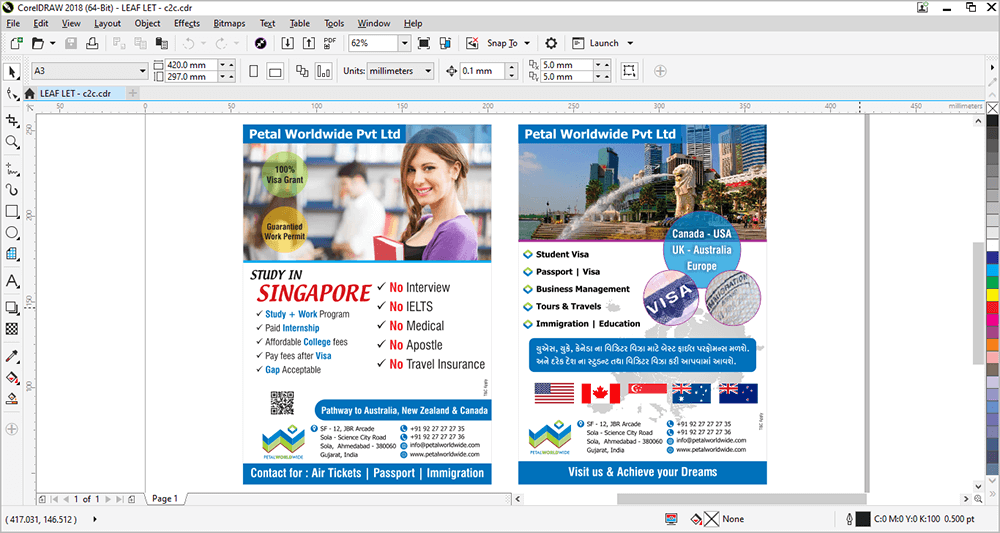This screenshot has width=1000, height=533.
Task: Start new document with tab plus button
Action: click(x=132, y=93)
